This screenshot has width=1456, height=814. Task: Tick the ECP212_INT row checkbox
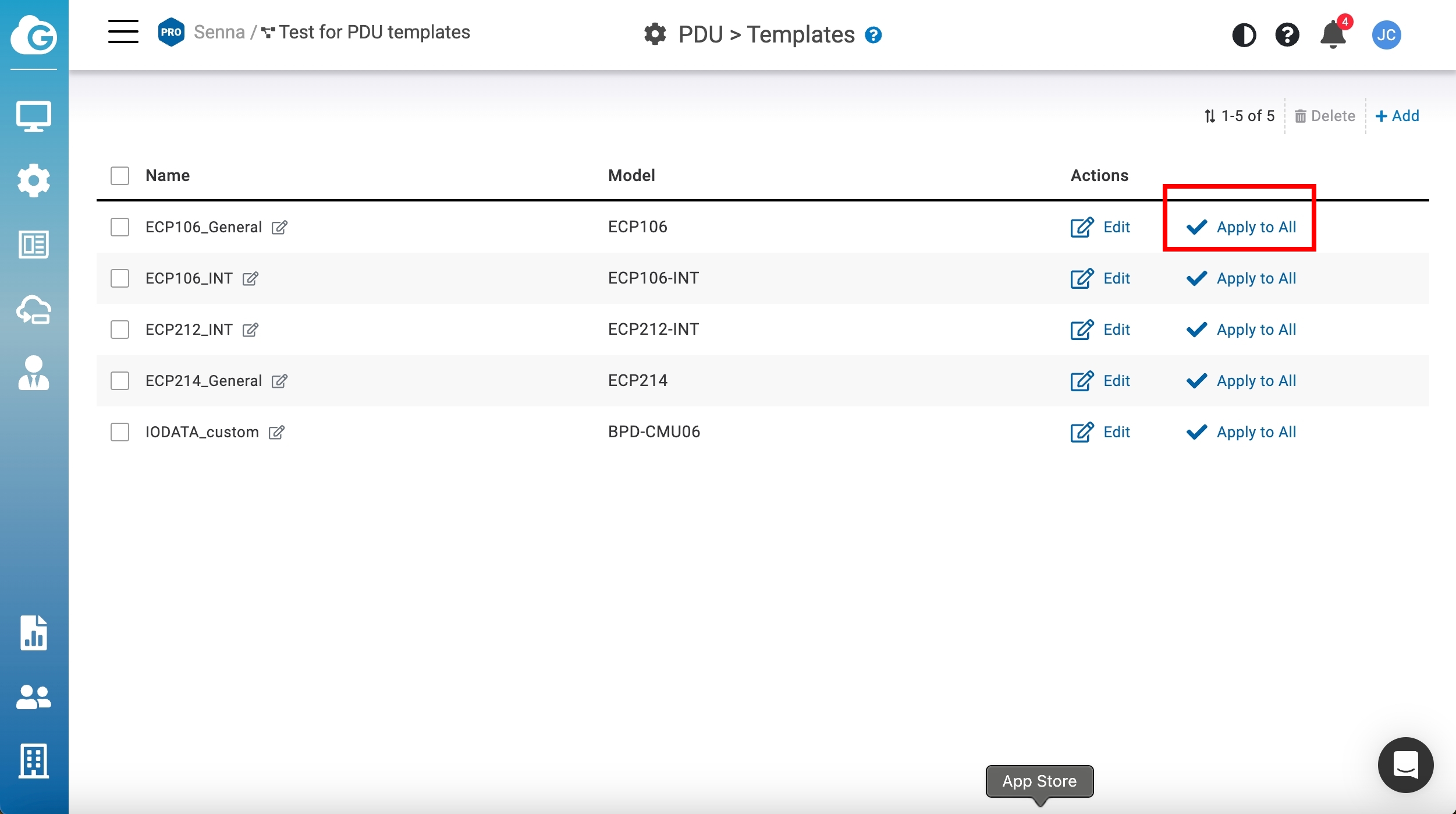pyautogui.click(x=120, y=330)
